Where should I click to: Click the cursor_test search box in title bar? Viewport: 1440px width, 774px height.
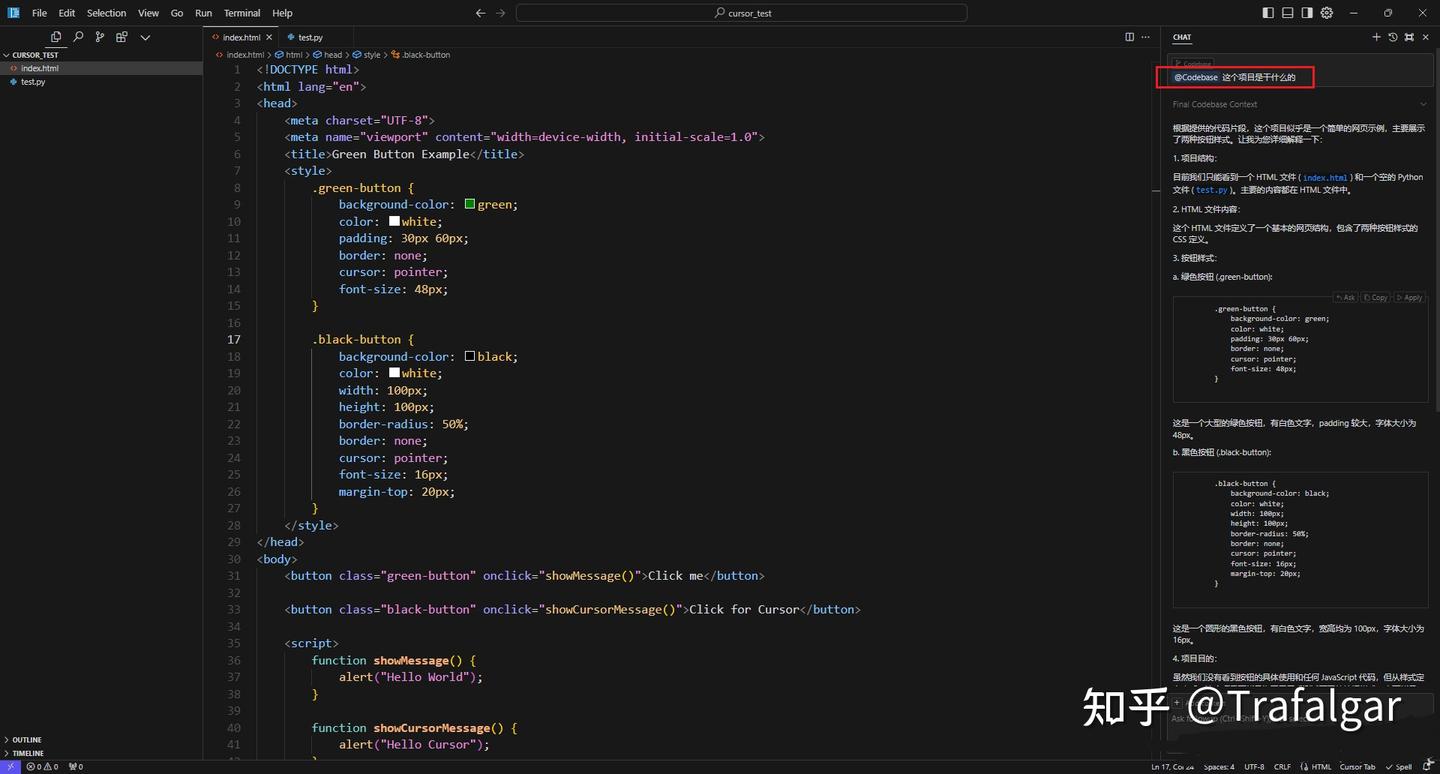click(741, 13)
